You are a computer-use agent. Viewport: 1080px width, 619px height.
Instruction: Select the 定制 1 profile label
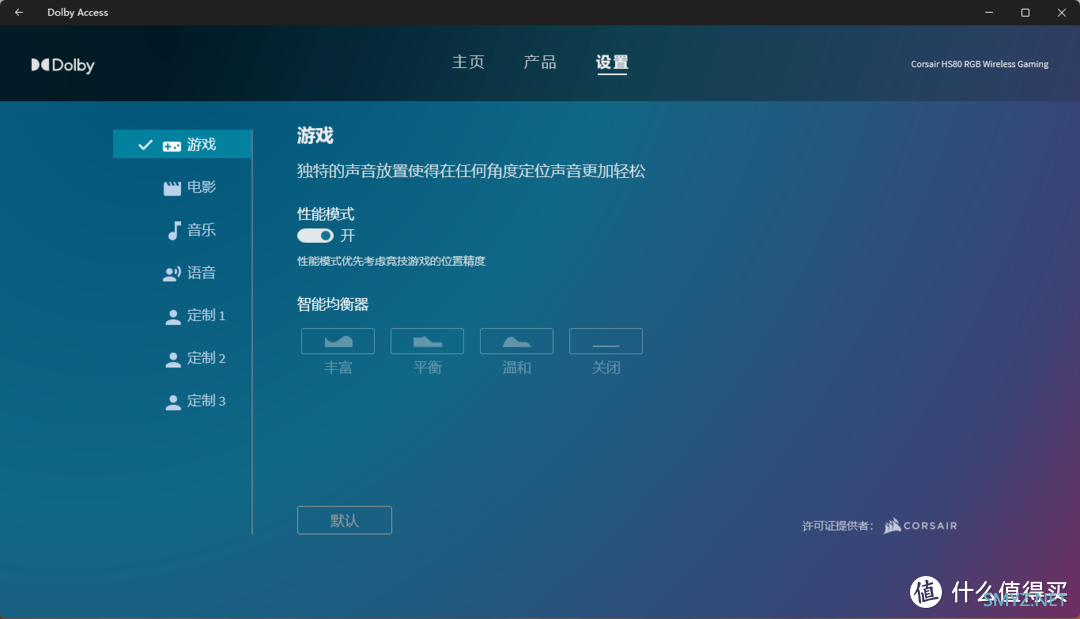pos(207,315)
